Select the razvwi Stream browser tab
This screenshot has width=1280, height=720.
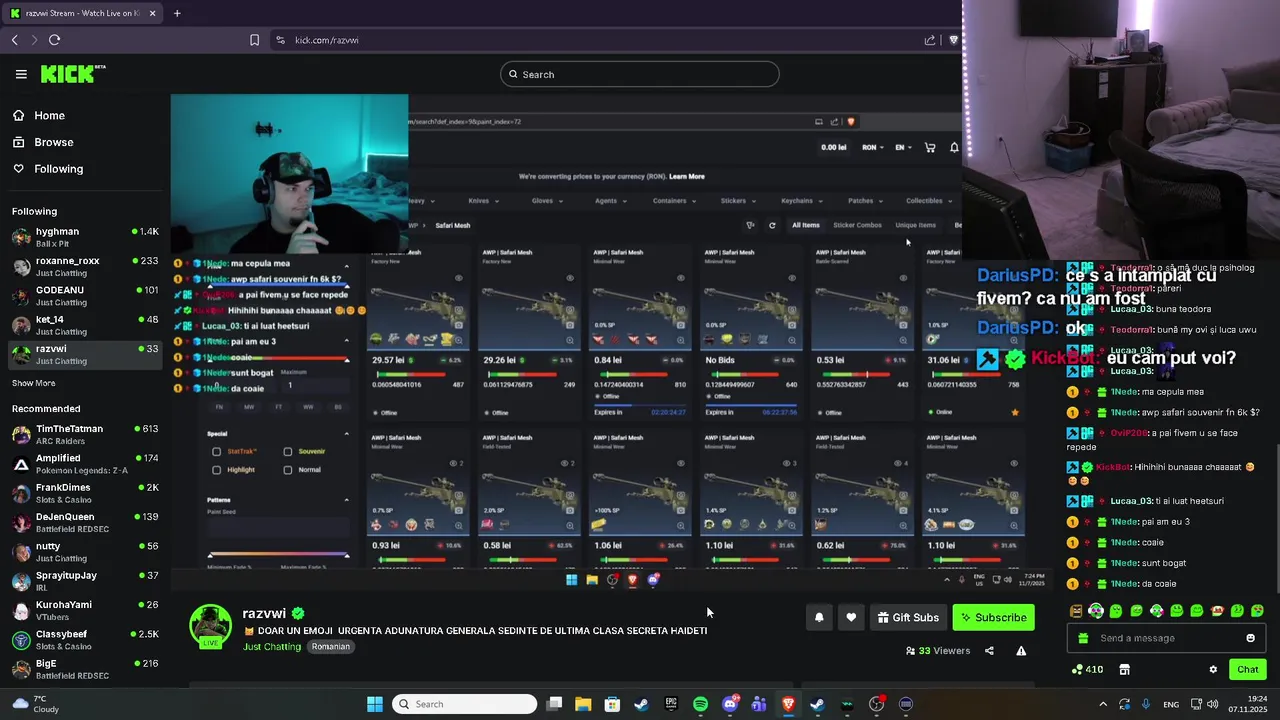pyautogui.click(x=81, y=13)
